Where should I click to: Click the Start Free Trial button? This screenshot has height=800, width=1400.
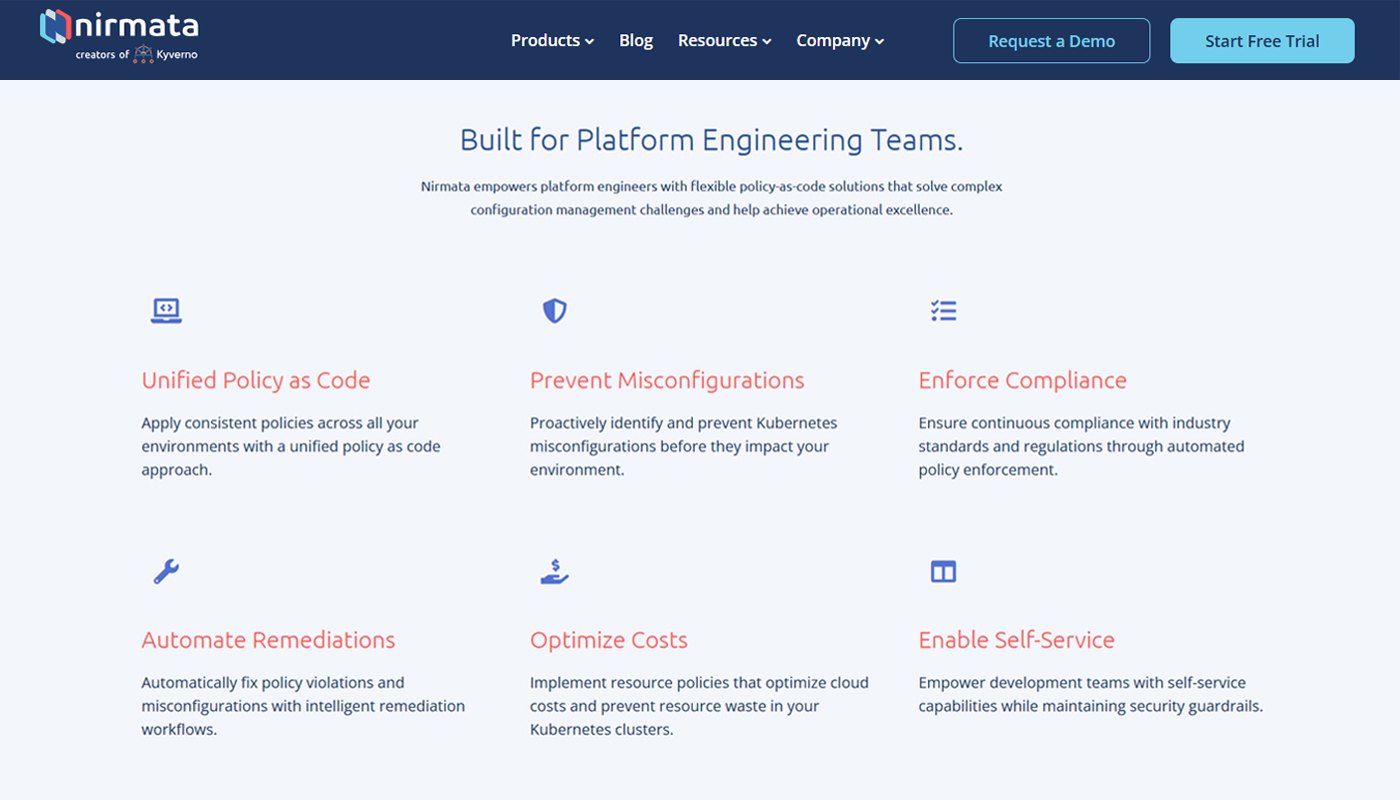(1262, 41)
